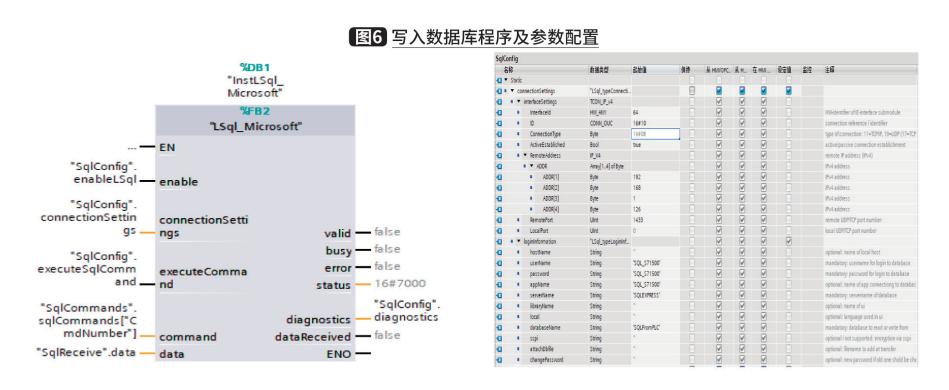Click the data icon beside the Static row
Screen dimensions: 949x390
499,80
